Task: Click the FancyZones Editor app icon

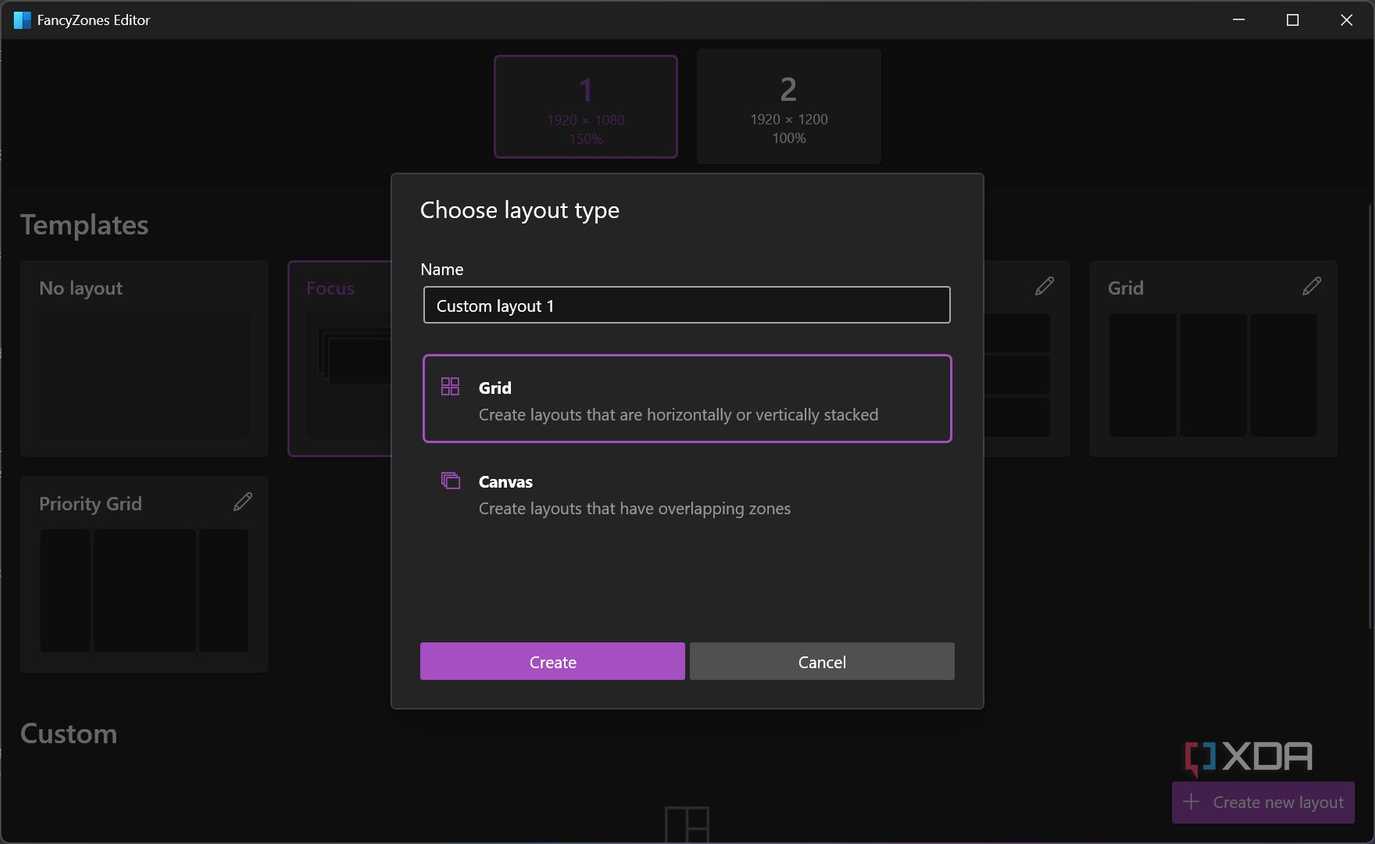Action: pos(22,20)
